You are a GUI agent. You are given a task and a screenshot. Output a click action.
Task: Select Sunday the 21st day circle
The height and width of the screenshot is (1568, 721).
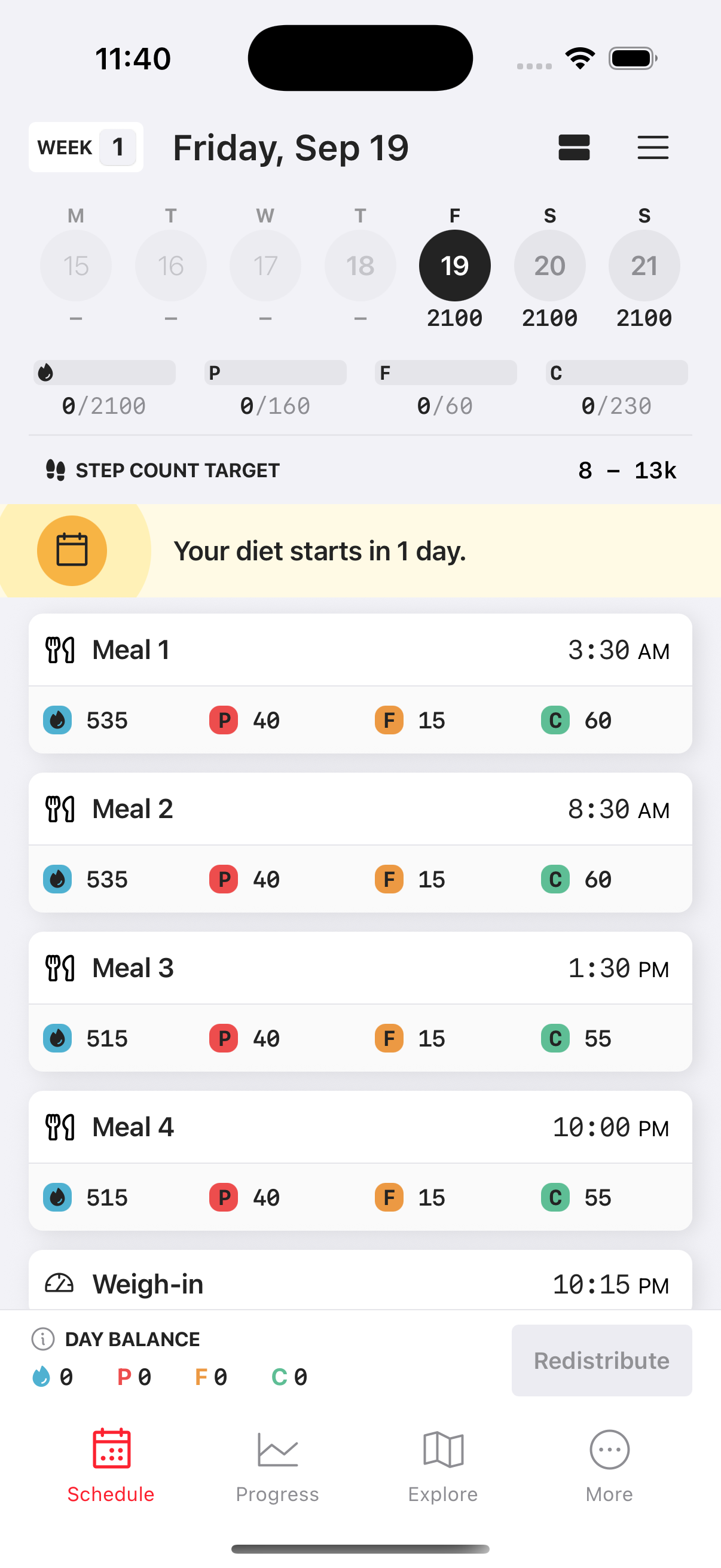click(644, 266)
